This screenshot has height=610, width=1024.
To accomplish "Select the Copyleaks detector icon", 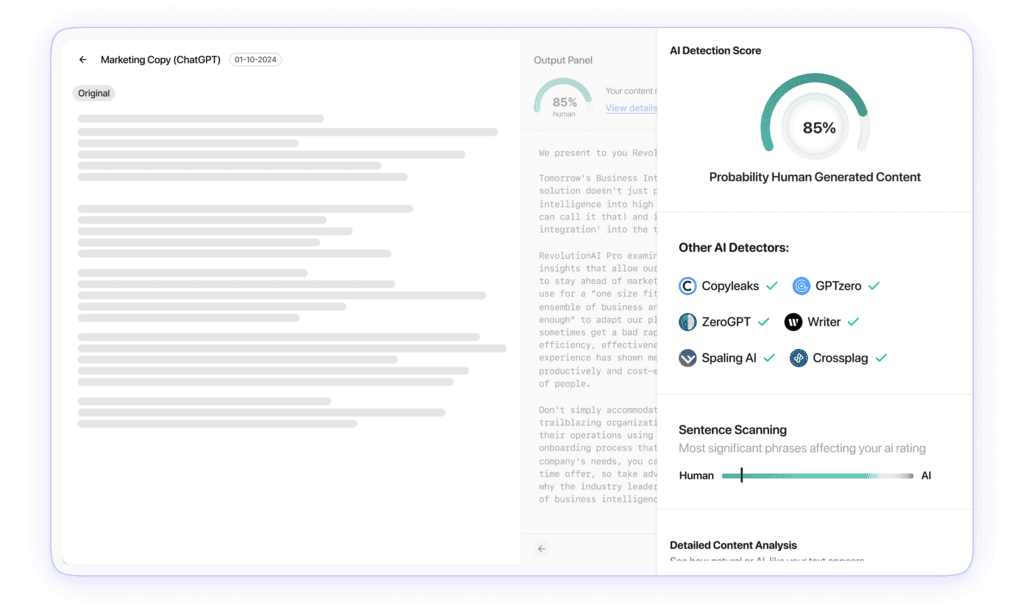I will point(687,286).
